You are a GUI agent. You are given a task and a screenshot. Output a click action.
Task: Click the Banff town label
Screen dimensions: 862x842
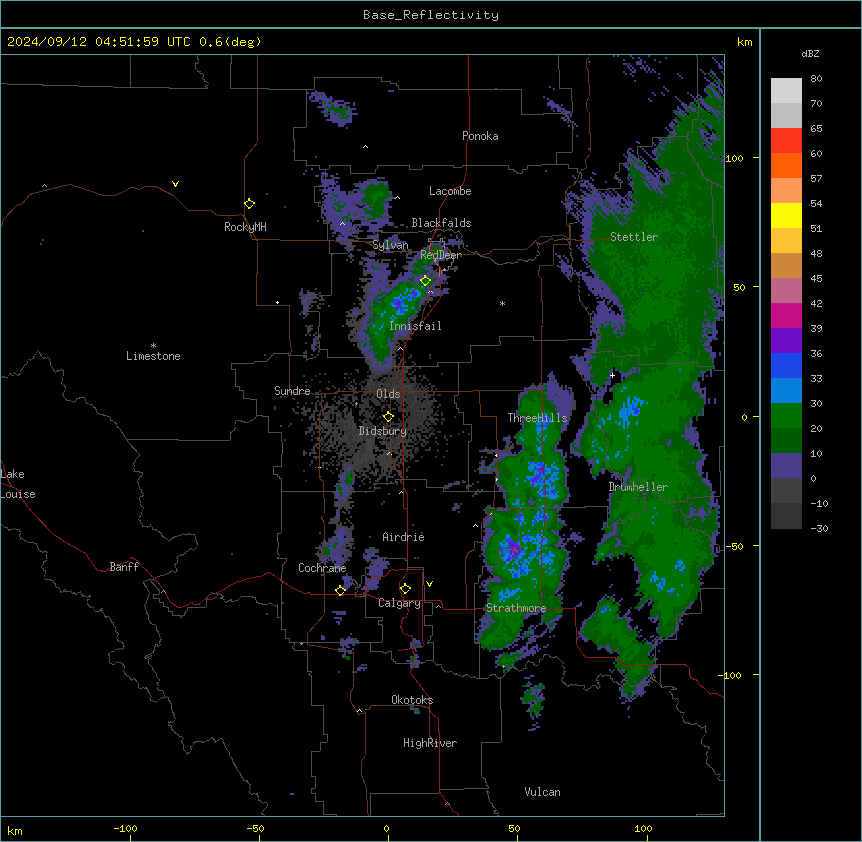click(x=124, y=567)
